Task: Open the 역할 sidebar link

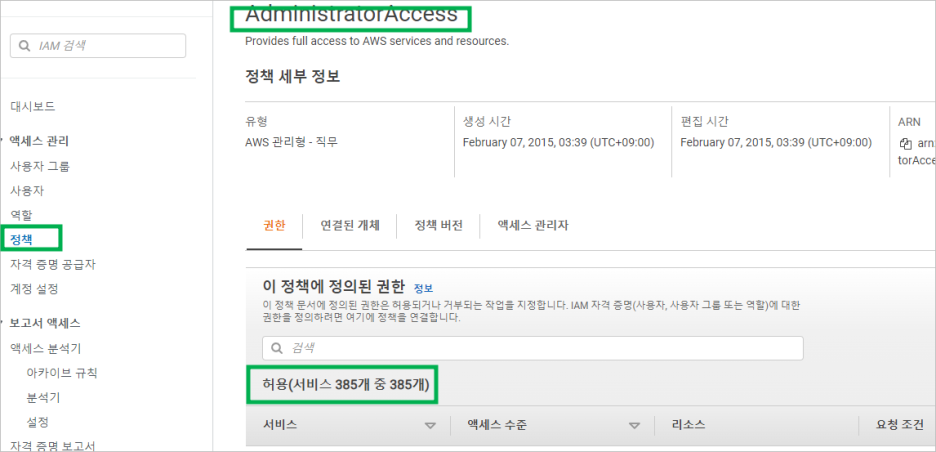Action: 21,216
